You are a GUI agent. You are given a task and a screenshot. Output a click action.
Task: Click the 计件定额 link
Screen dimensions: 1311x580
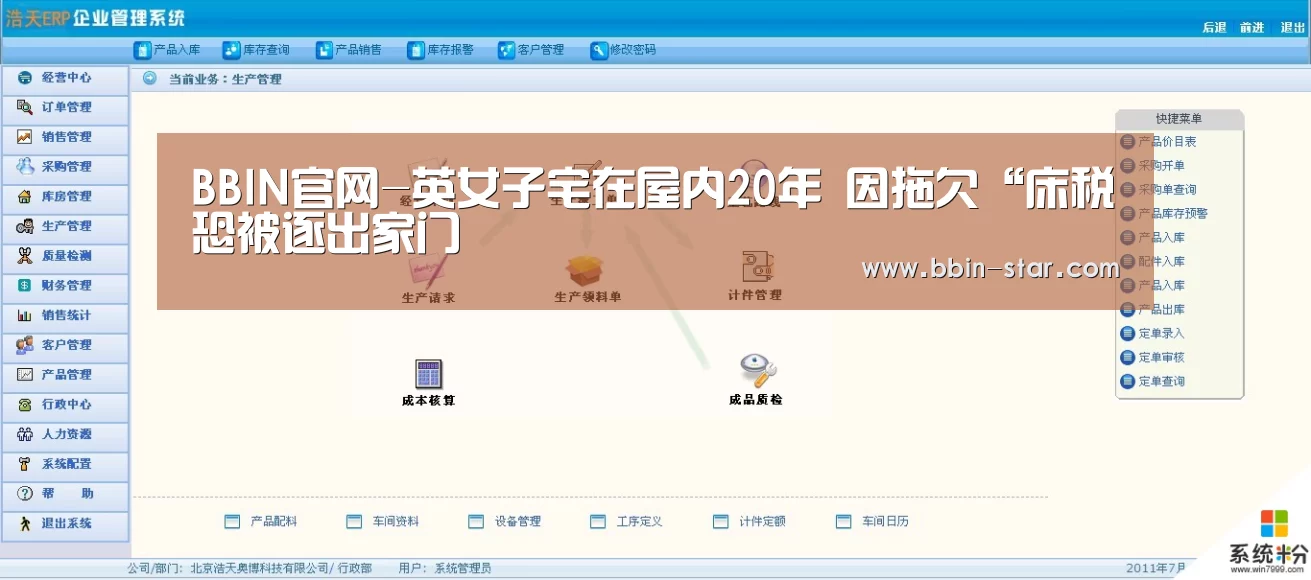tap(750, 522)
